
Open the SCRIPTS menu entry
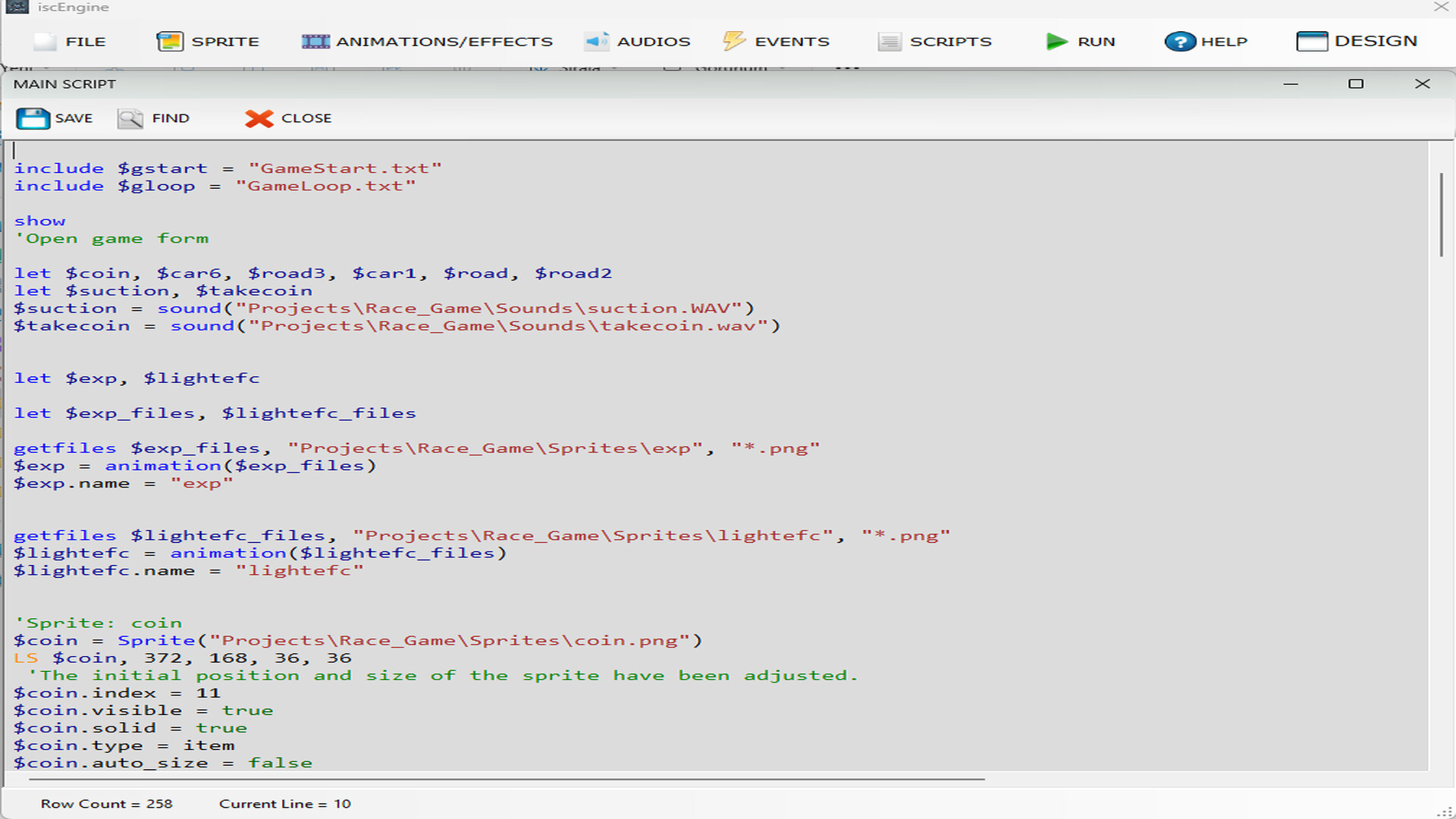click(951, 41)
